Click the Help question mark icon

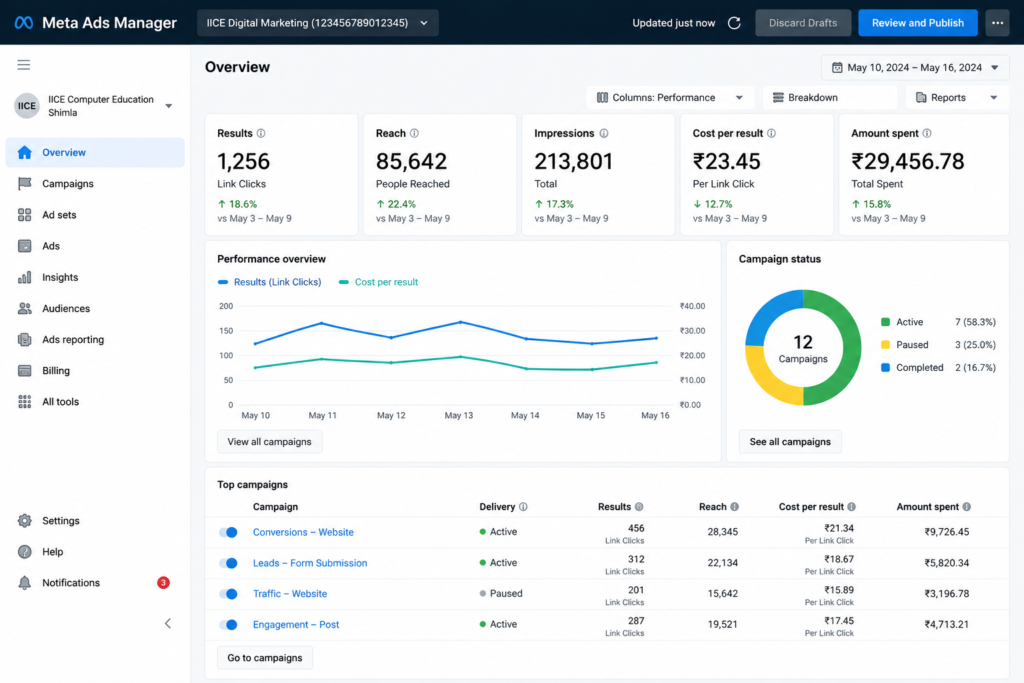tap(25, 552)
